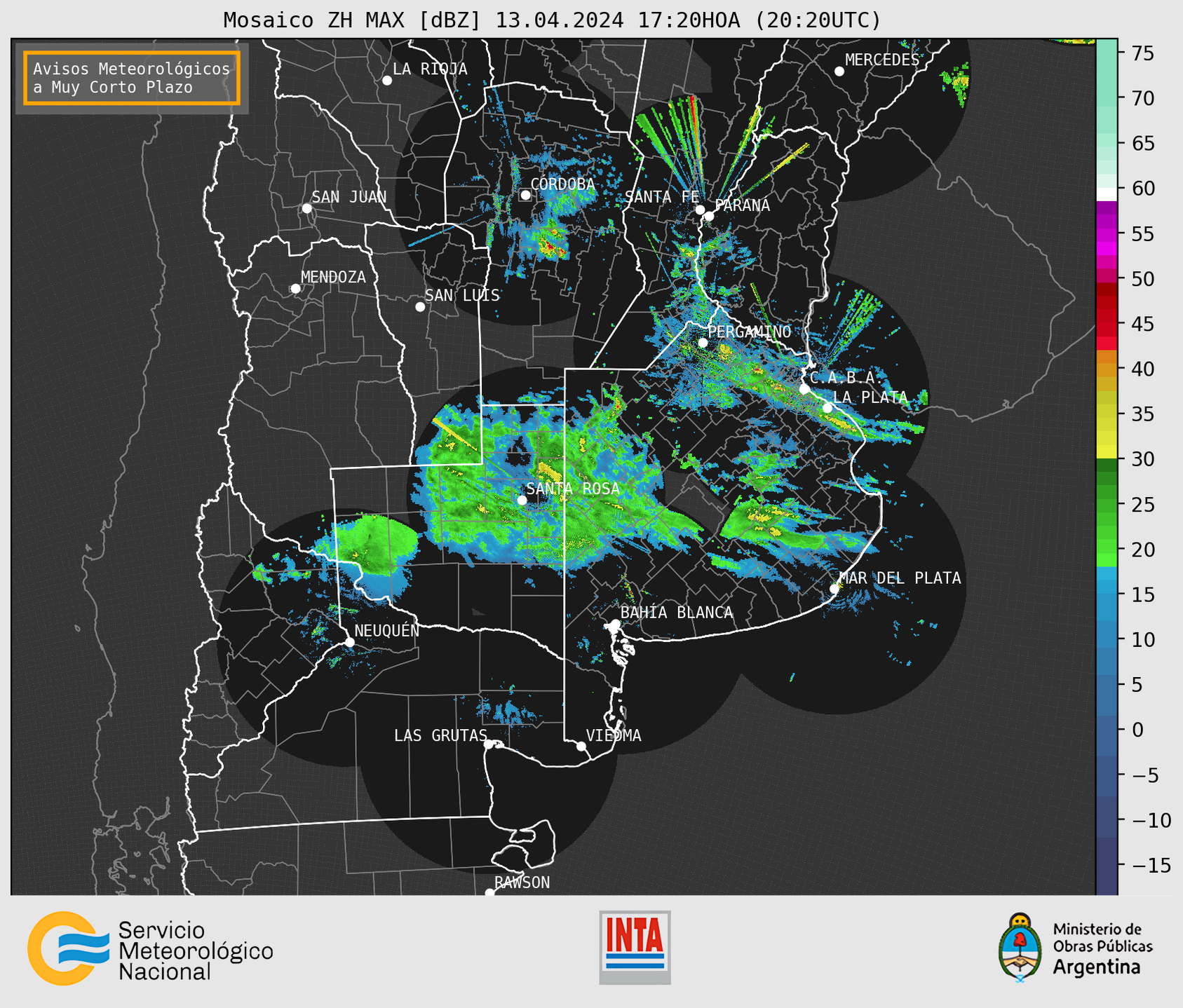Screen dimensions: 1183x1008
Task: Click the LA RIOJA city marker dot
Action: pyautogui.click(x=387, y=81)
